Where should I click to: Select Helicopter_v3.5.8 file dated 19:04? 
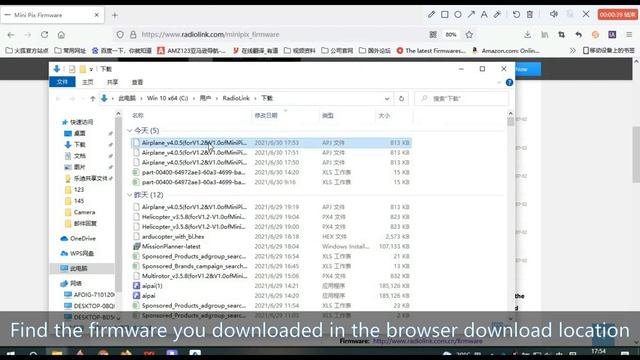click(271, 217)
